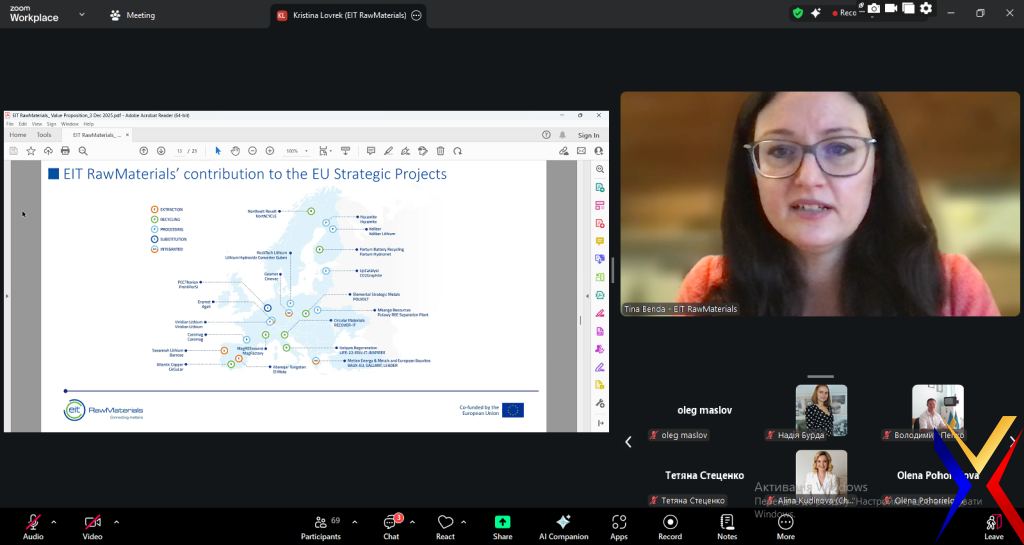Open the Apps panel
This screenshot has height=545, width=1024.
[619, 526]
